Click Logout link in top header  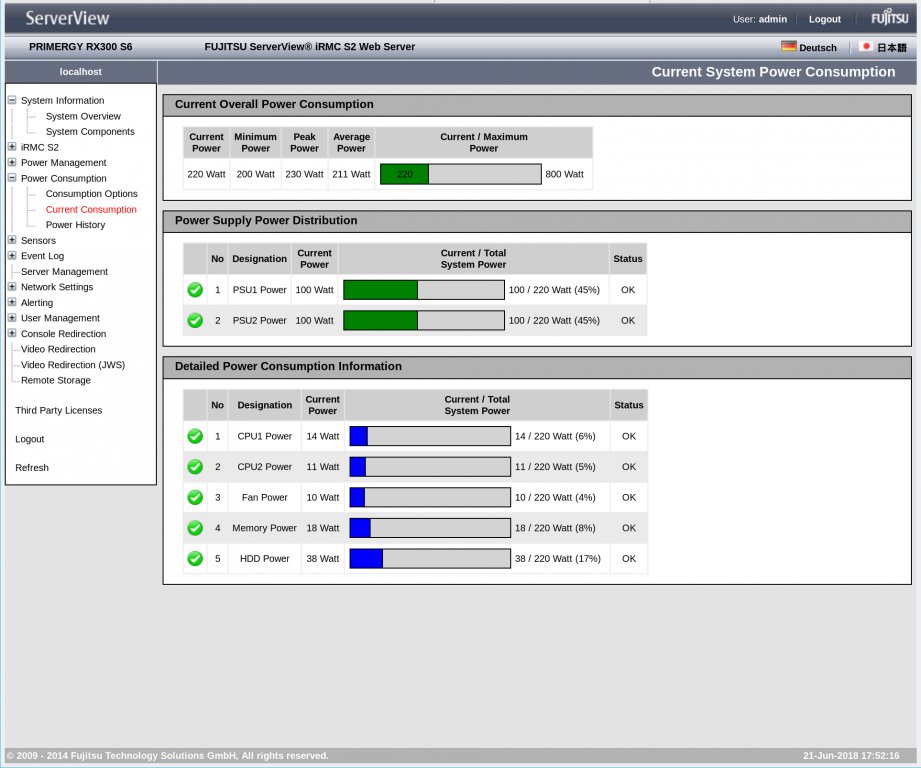coord(824,19)
